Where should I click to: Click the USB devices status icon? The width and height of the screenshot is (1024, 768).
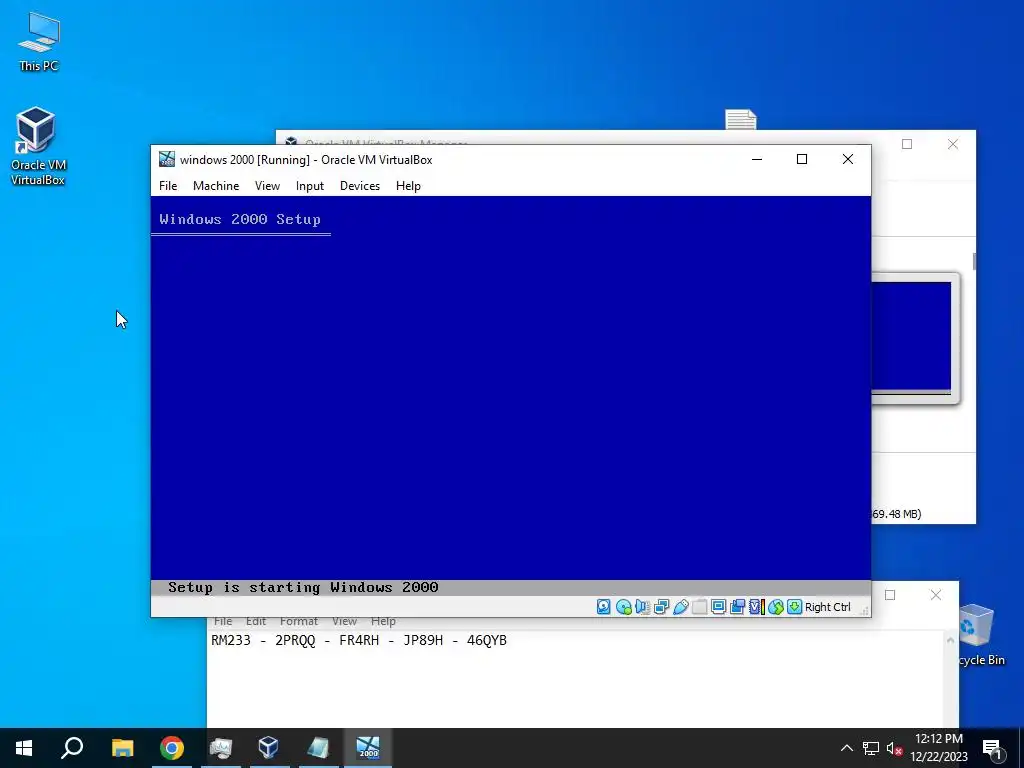pos(680,607)
